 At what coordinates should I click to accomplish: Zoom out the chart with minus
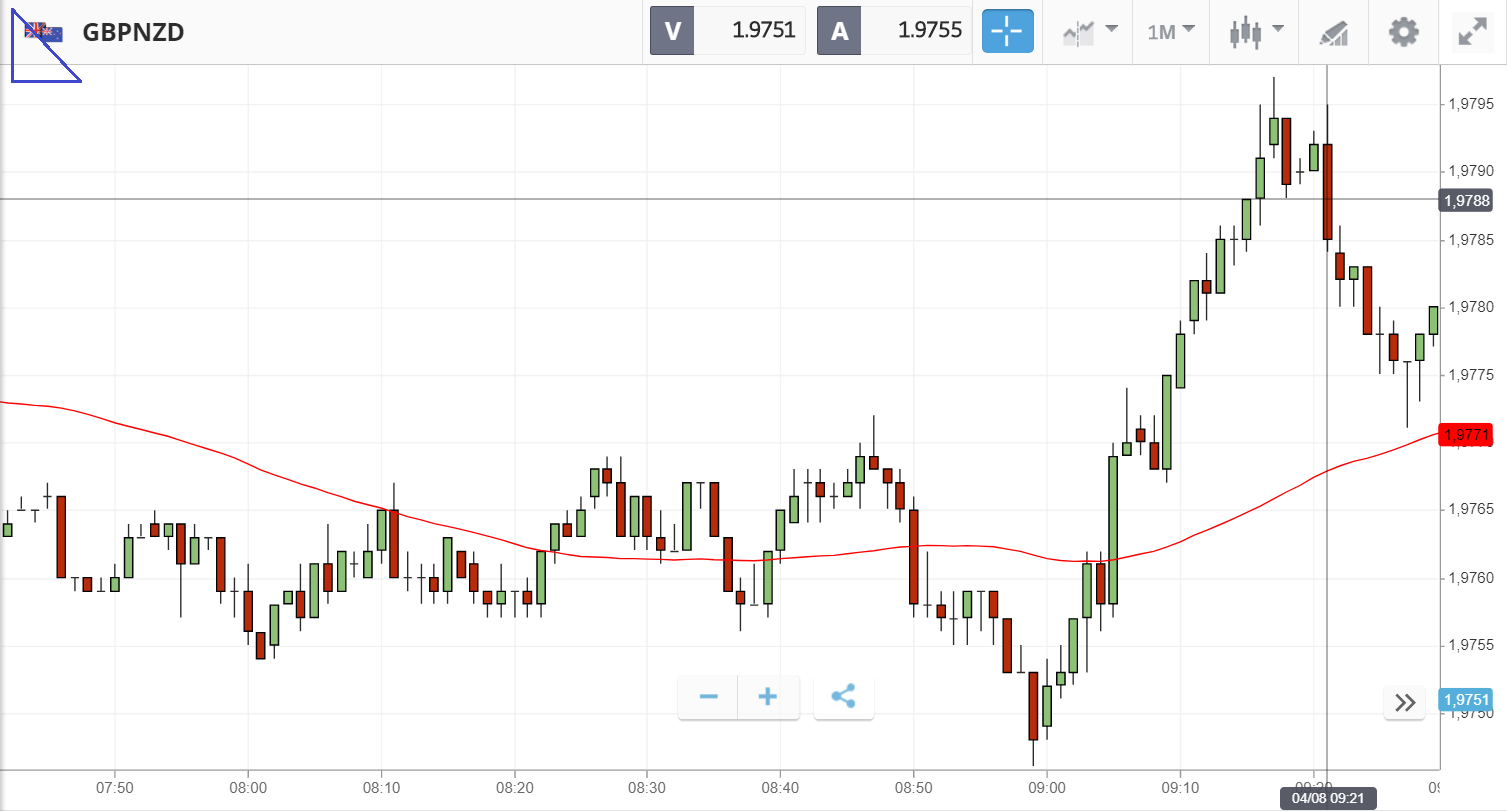tap(708, 697)
